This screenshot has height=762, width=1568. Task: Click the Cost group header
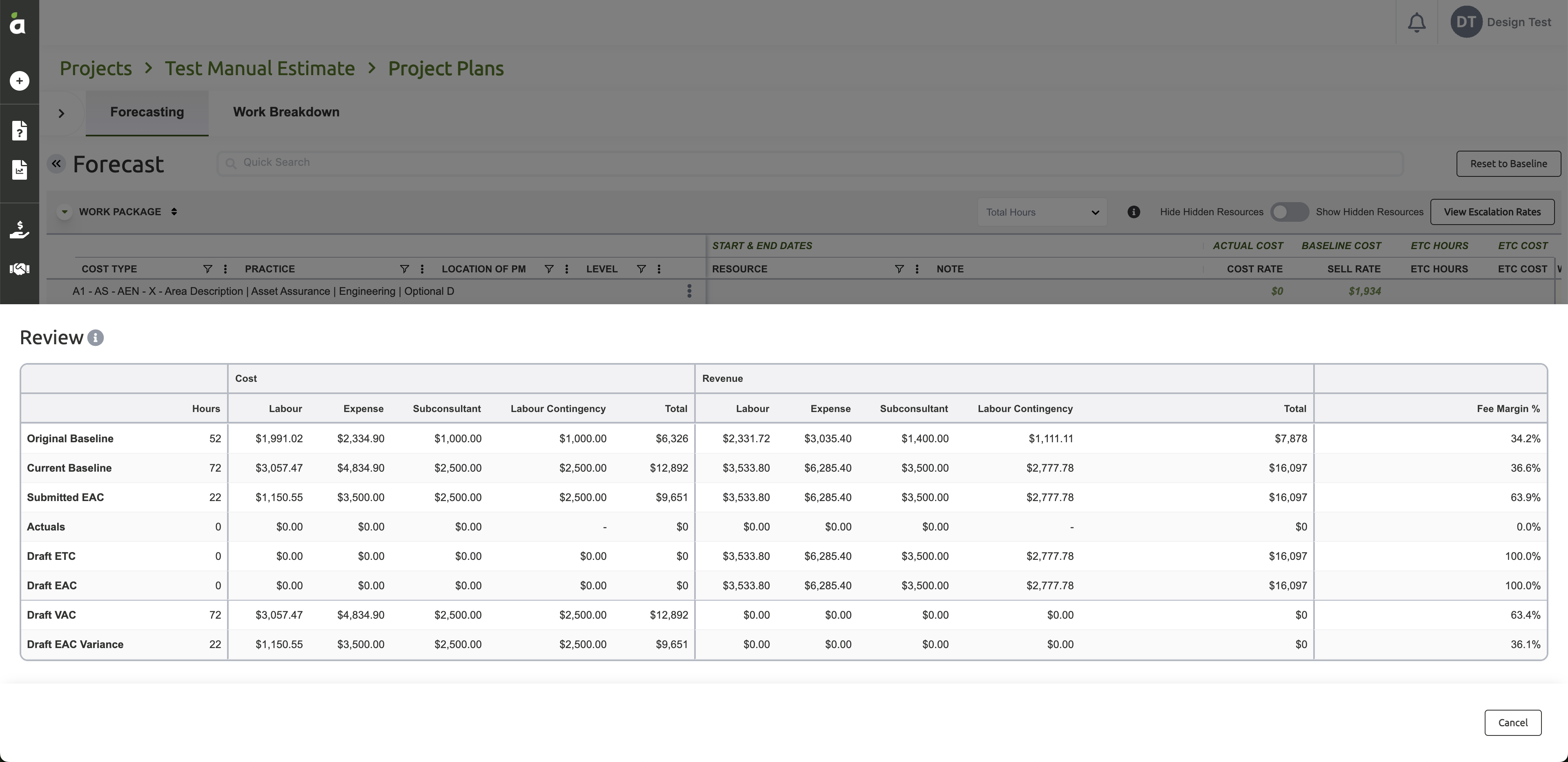pos(246,379)
